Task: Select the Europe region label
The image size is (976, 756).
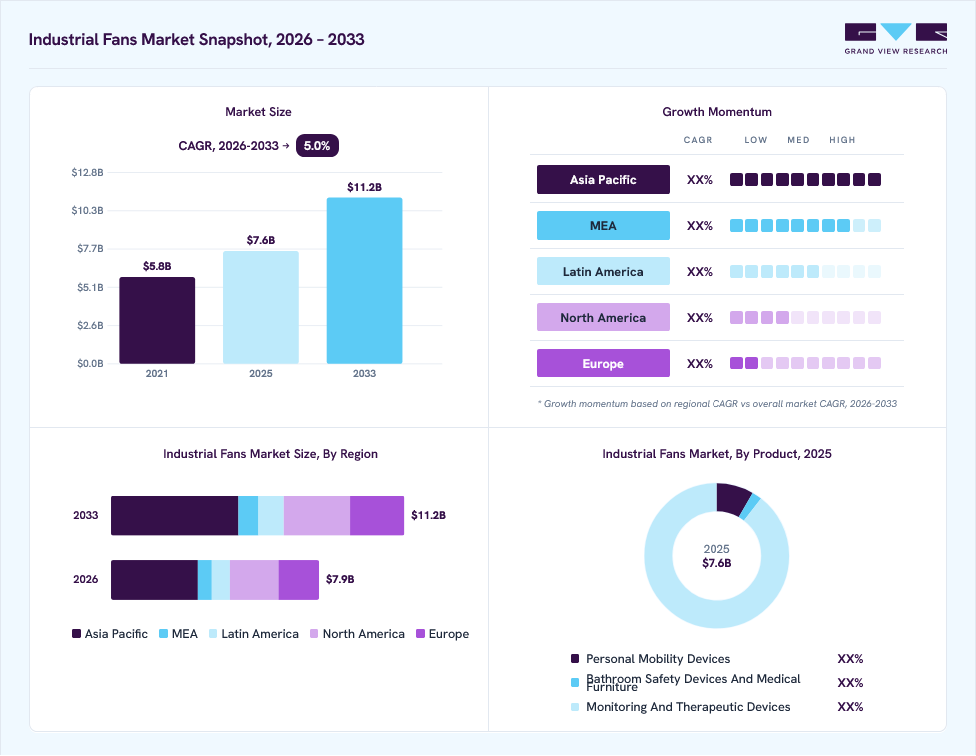Action: pos(603,364)
